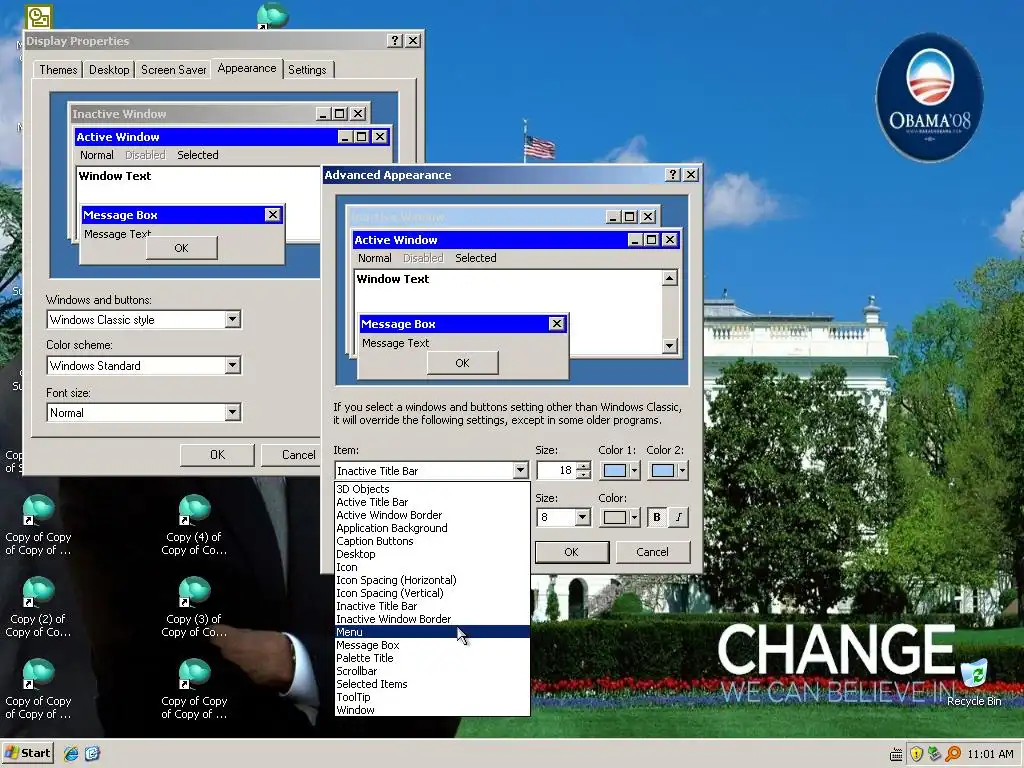The image size is (1024, 768).
Task: Choose Application Background from list
Action: (432, 528)
